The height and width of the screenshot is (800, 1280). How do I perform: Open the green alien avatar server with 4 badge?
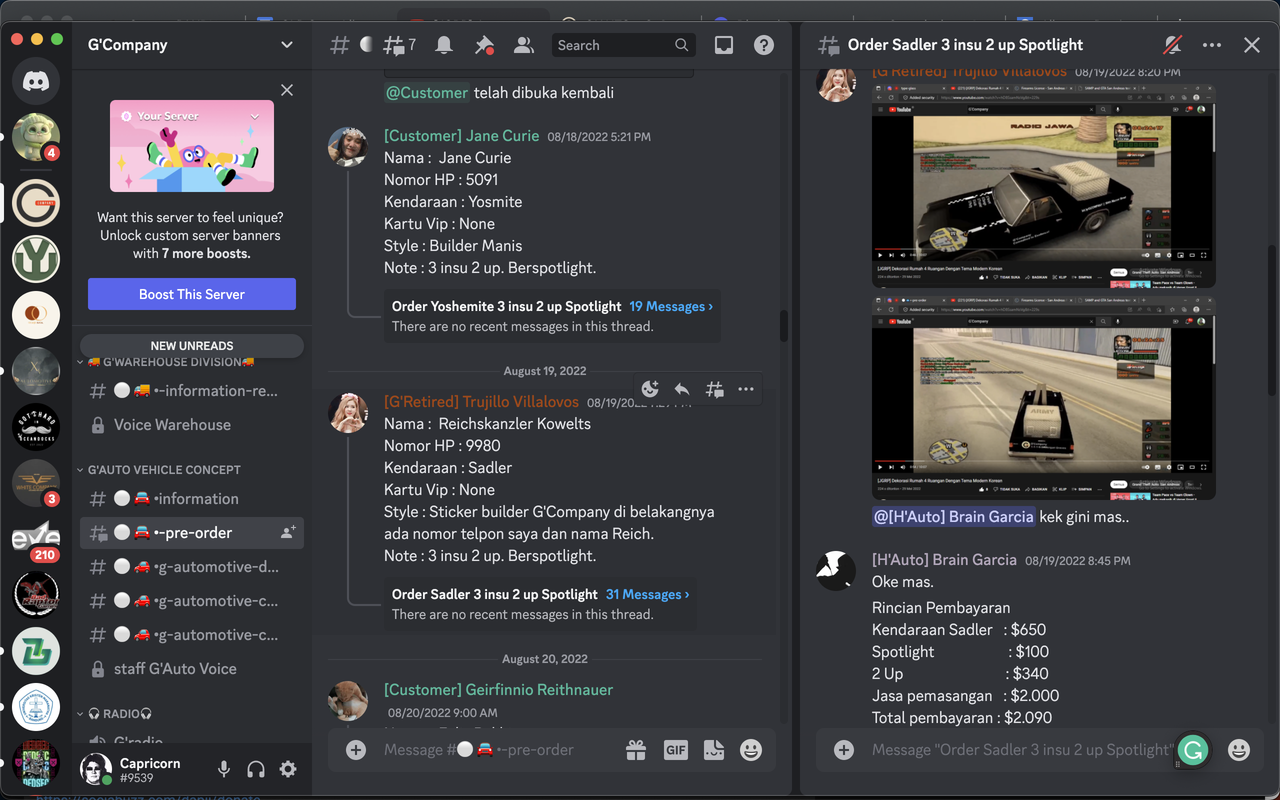pos(36,137)
